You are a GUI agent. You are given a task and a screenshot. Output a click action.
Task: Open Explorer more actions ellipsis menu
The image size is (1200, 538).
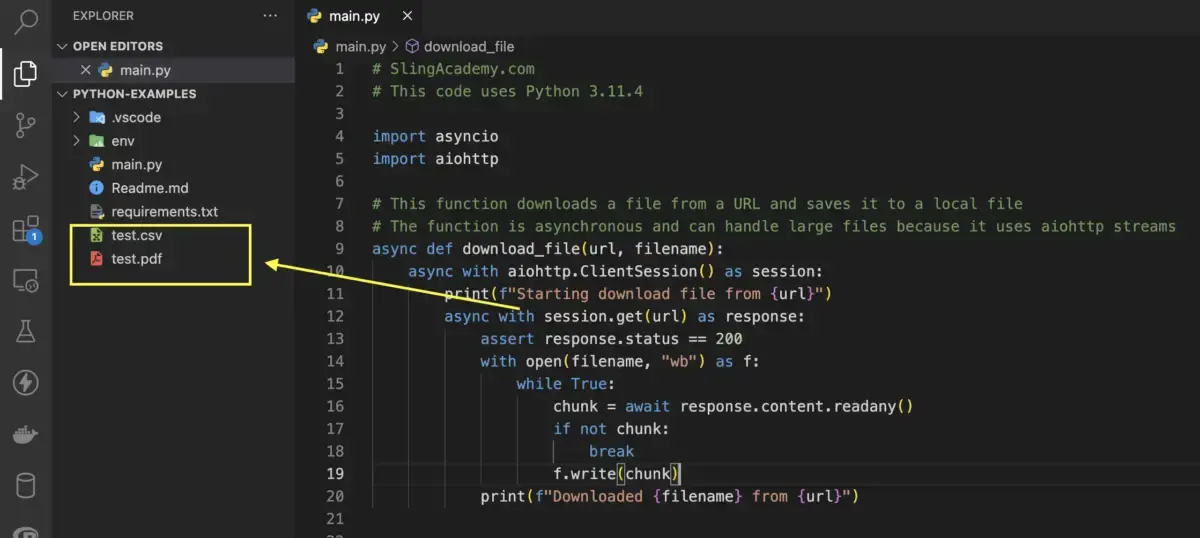tap(270, 16)
